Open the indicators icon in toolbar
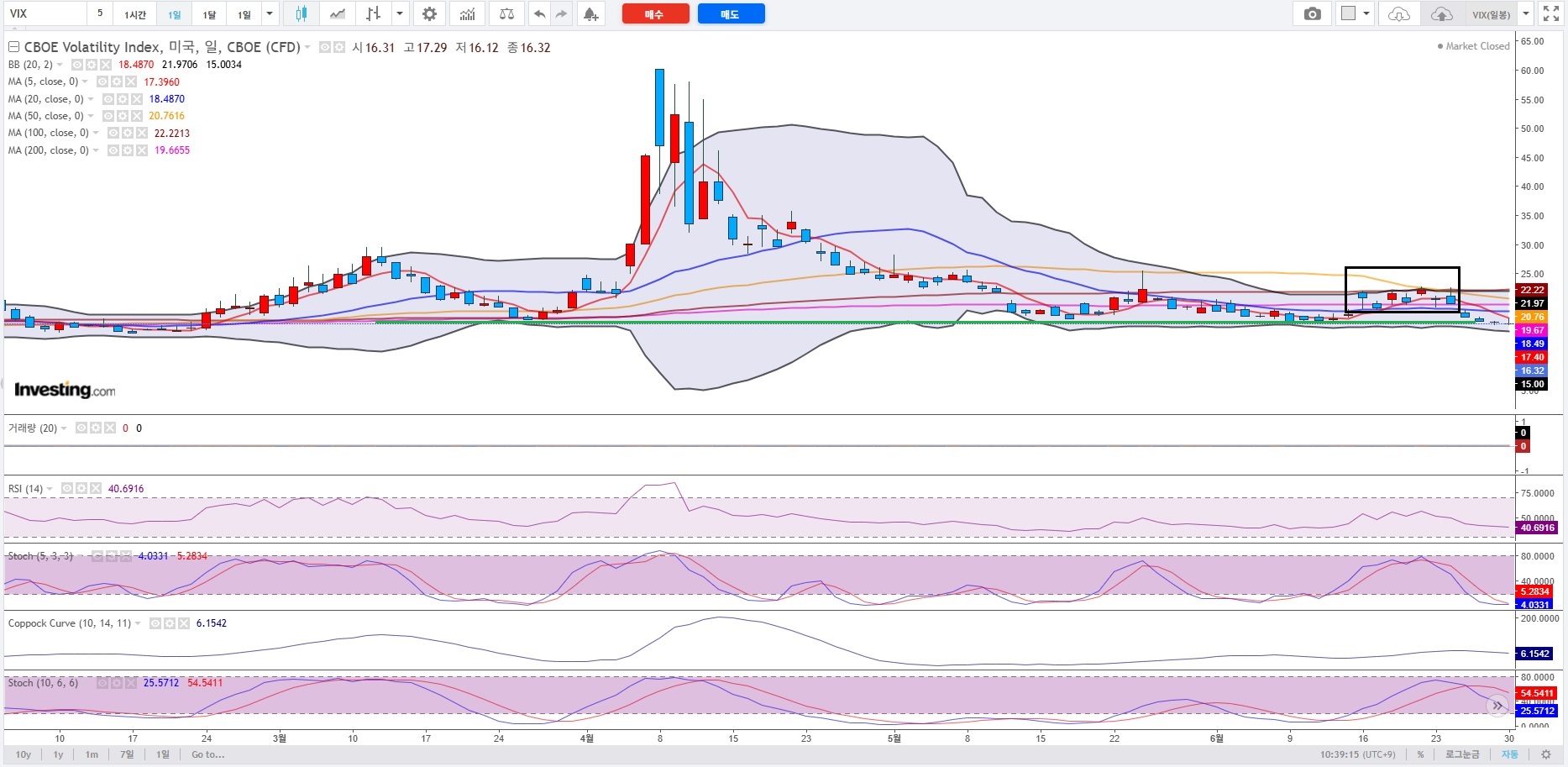The image size is (1568, 767). tap(467, 14)
